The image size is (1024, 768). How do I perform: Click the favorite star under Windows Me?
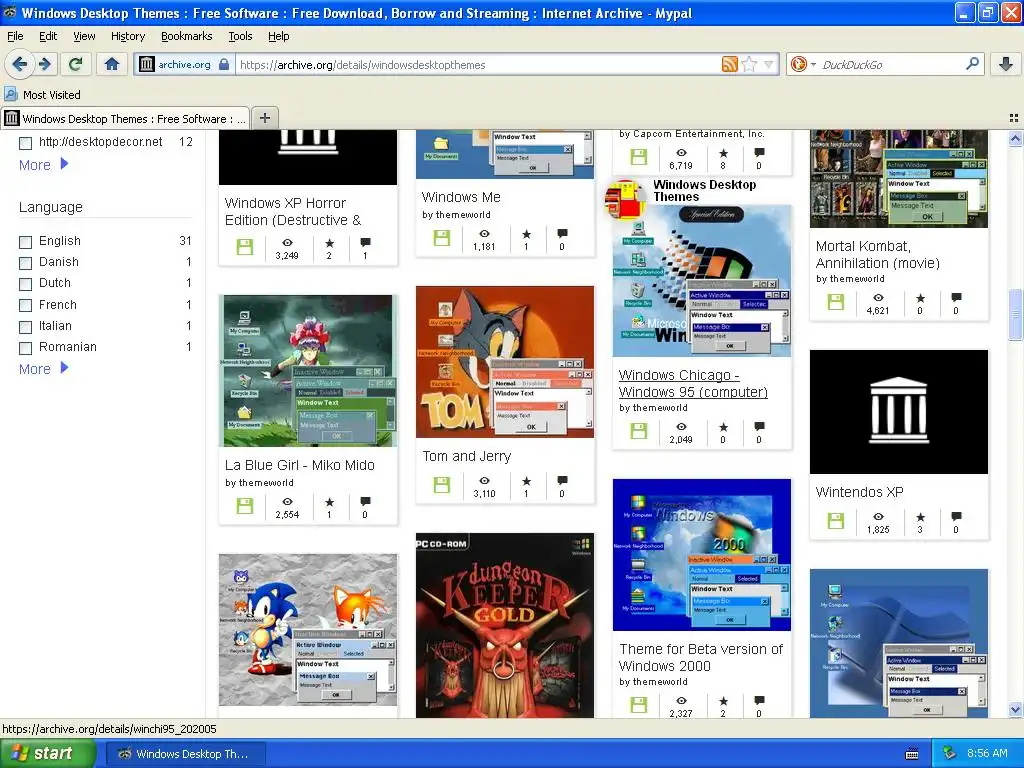[526, 234]
